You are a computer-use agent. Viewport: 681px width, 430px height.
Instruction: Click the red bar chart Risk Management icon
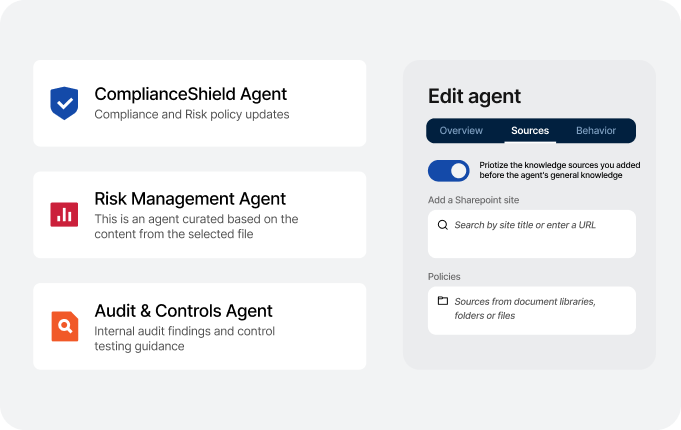coord(64,215)
